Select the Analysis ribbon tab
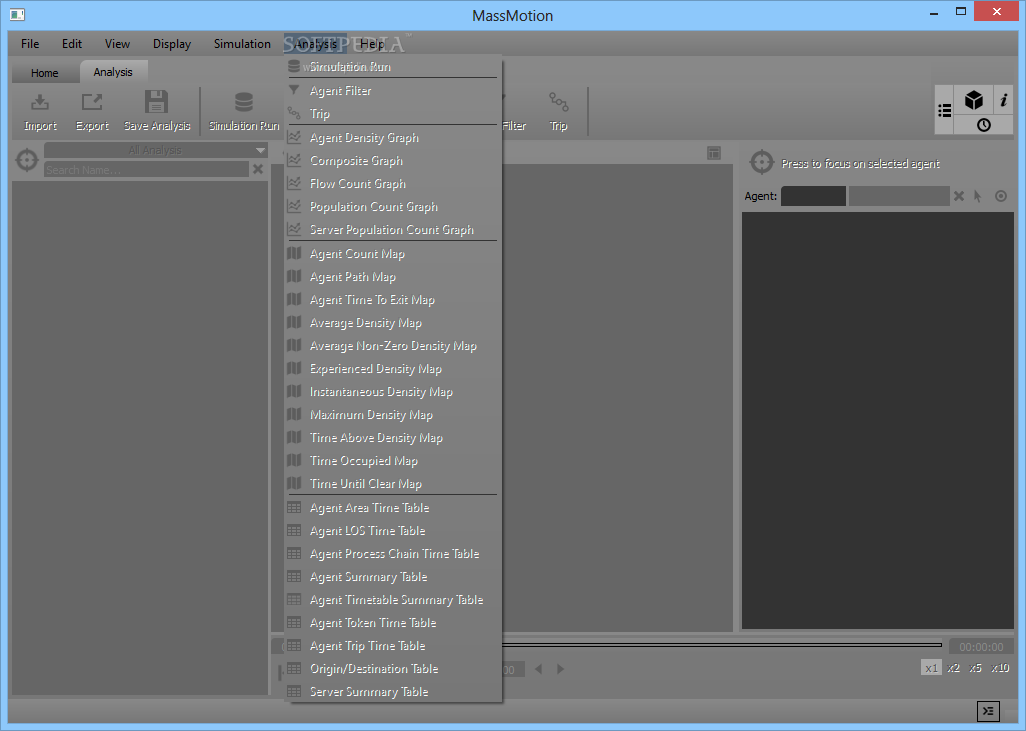The image size is (1026, 731). 113,71
